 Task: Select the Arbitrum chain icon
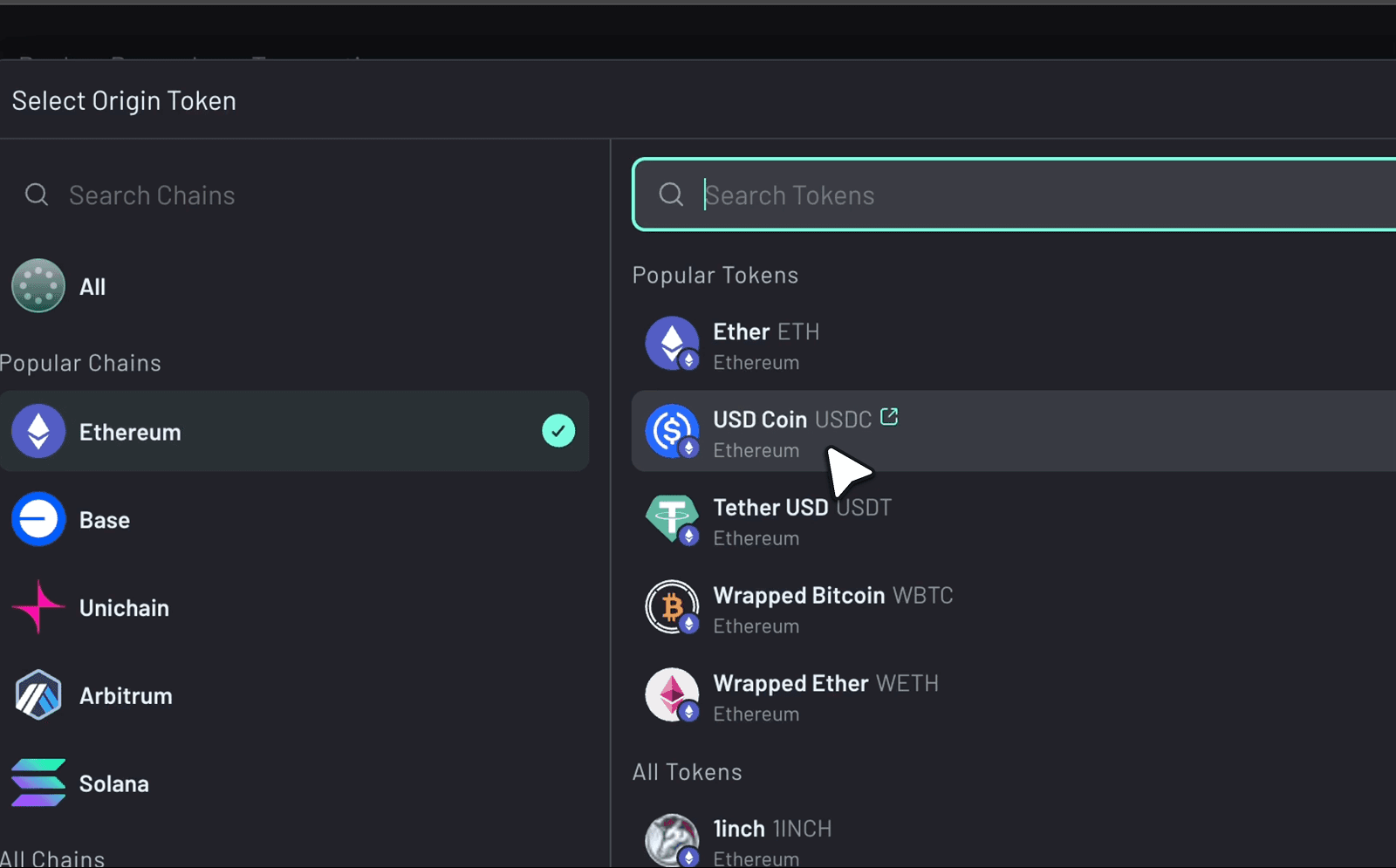point(38,695)
